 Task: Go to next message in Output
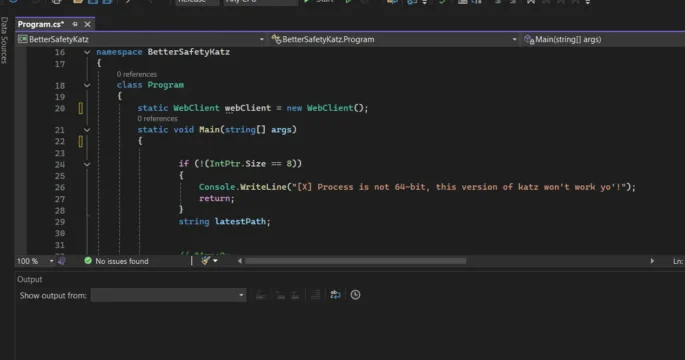pyautogui.click(x=295, y=295)
